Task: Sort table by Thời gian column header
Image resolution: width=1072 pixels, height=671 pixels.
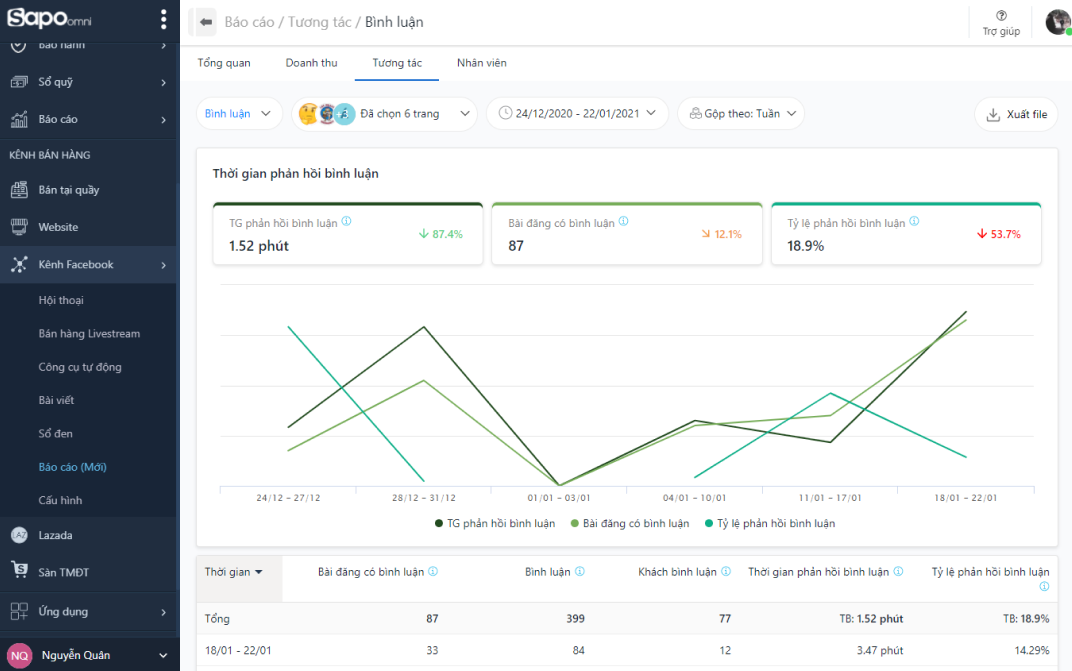Action: [234, 572]
